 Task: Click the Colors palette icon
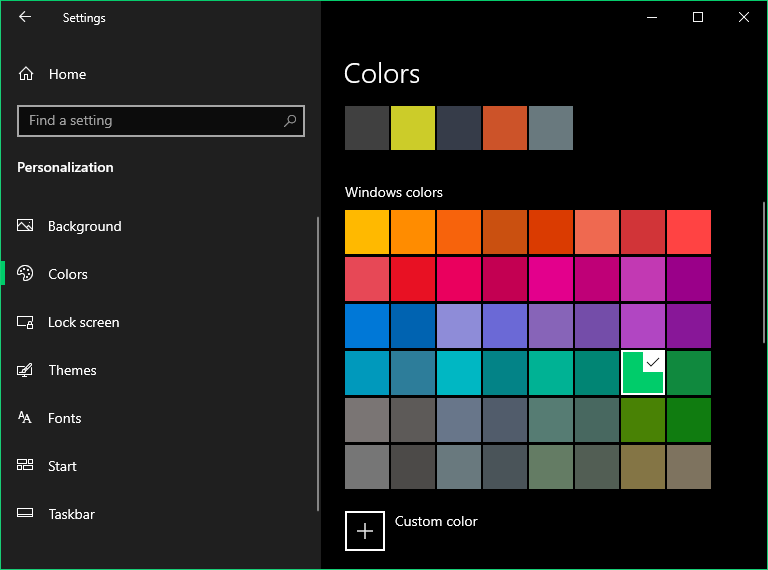26,274
